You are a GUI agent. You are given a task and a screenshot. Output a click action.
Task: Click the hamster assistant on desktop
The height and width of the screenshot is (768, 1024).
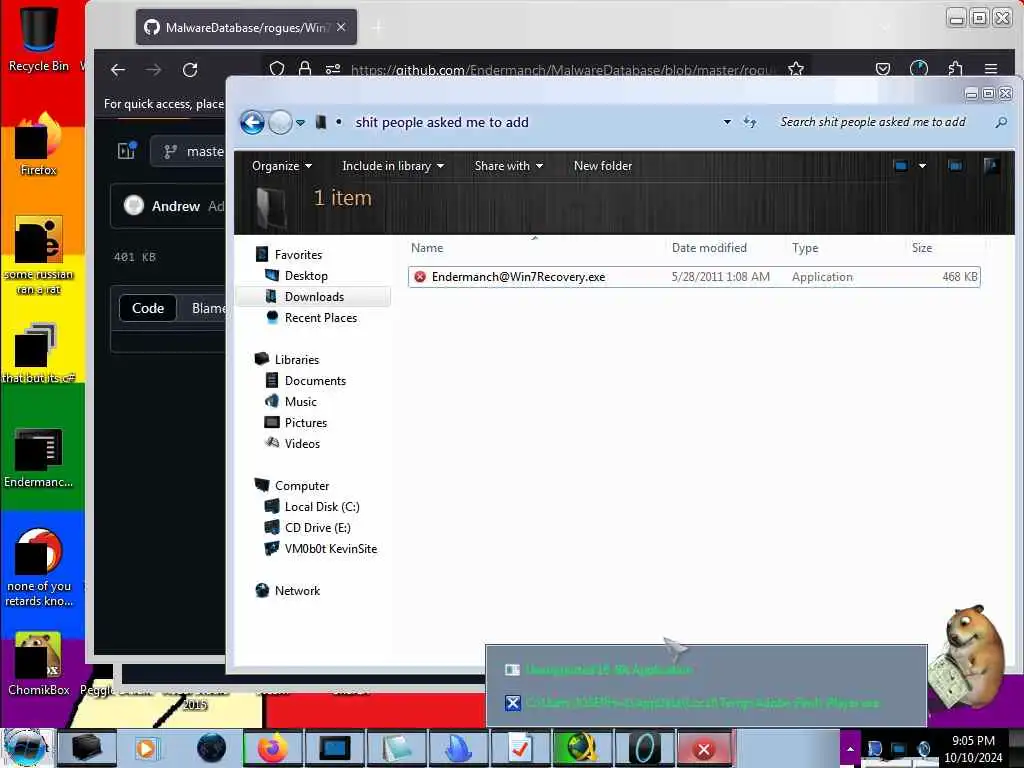(x=969, y=657)
